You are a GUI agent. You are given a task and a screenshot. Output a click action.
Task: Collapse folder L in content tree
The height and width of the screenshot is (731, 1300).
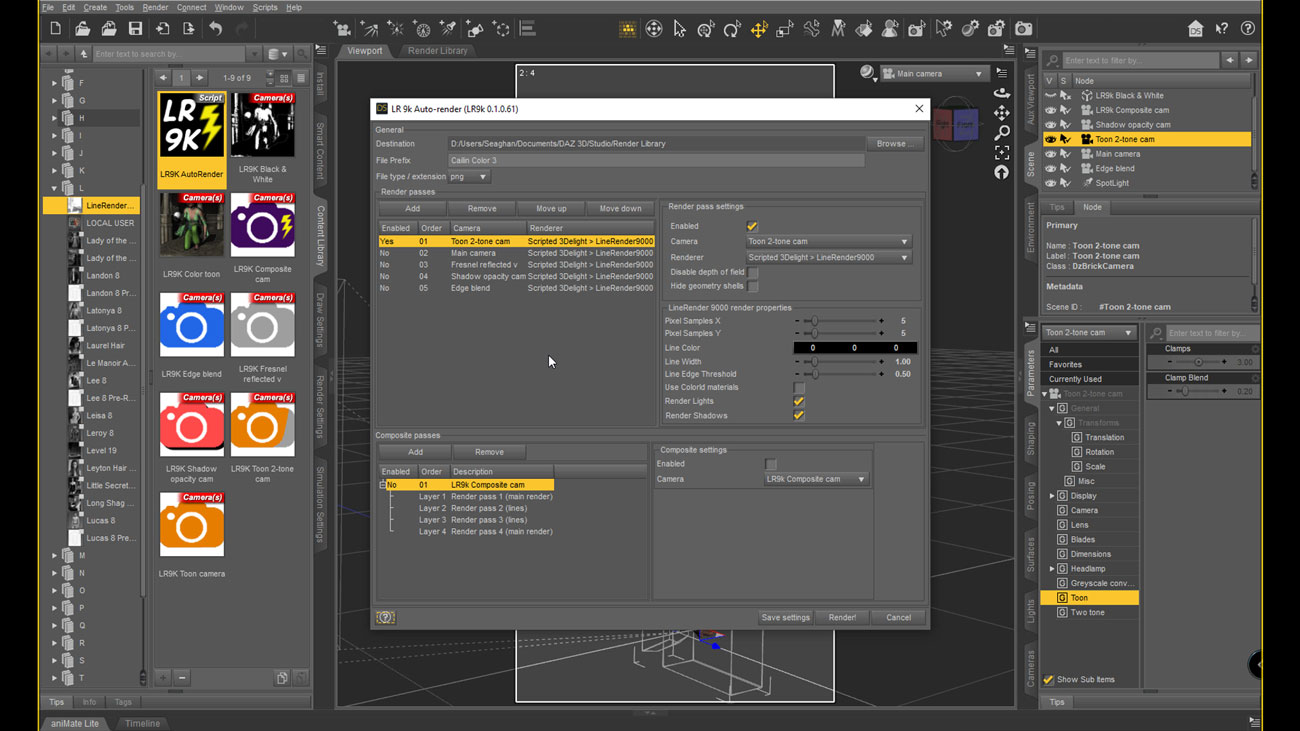coord(54,188)
